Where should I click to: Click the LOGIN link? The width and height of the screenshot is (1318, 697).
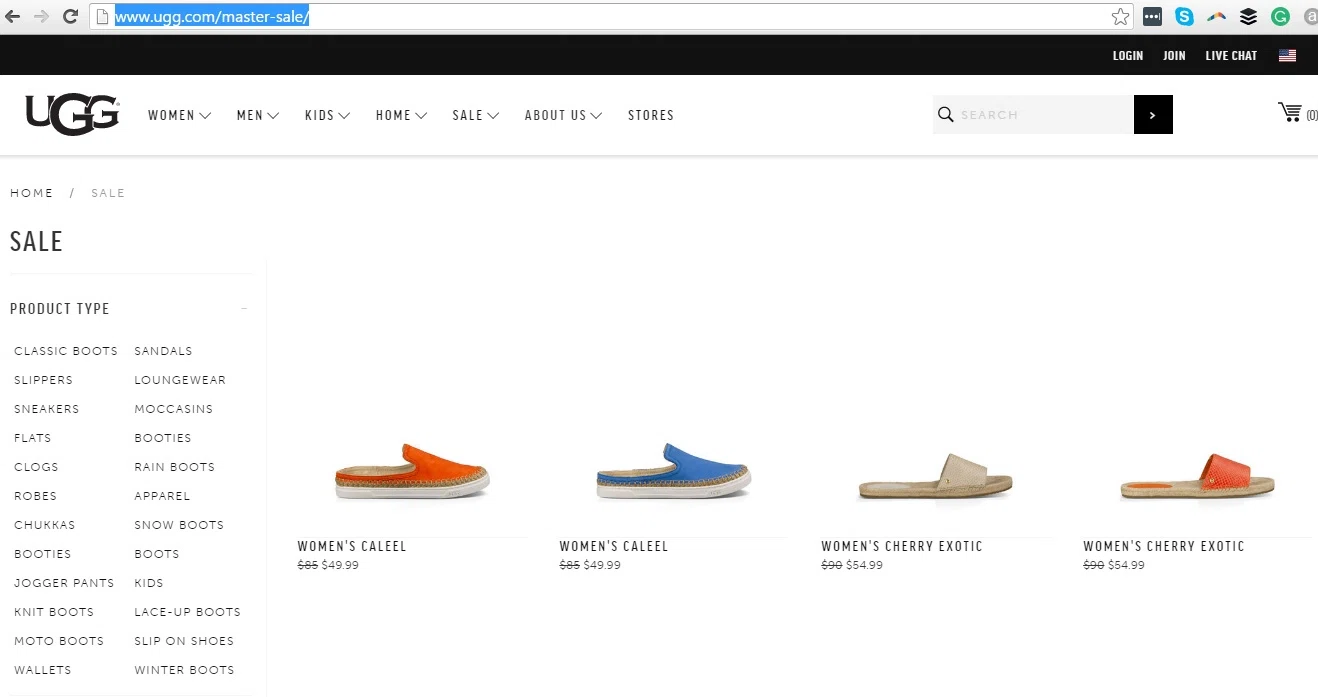click(x=1128, y=56)
